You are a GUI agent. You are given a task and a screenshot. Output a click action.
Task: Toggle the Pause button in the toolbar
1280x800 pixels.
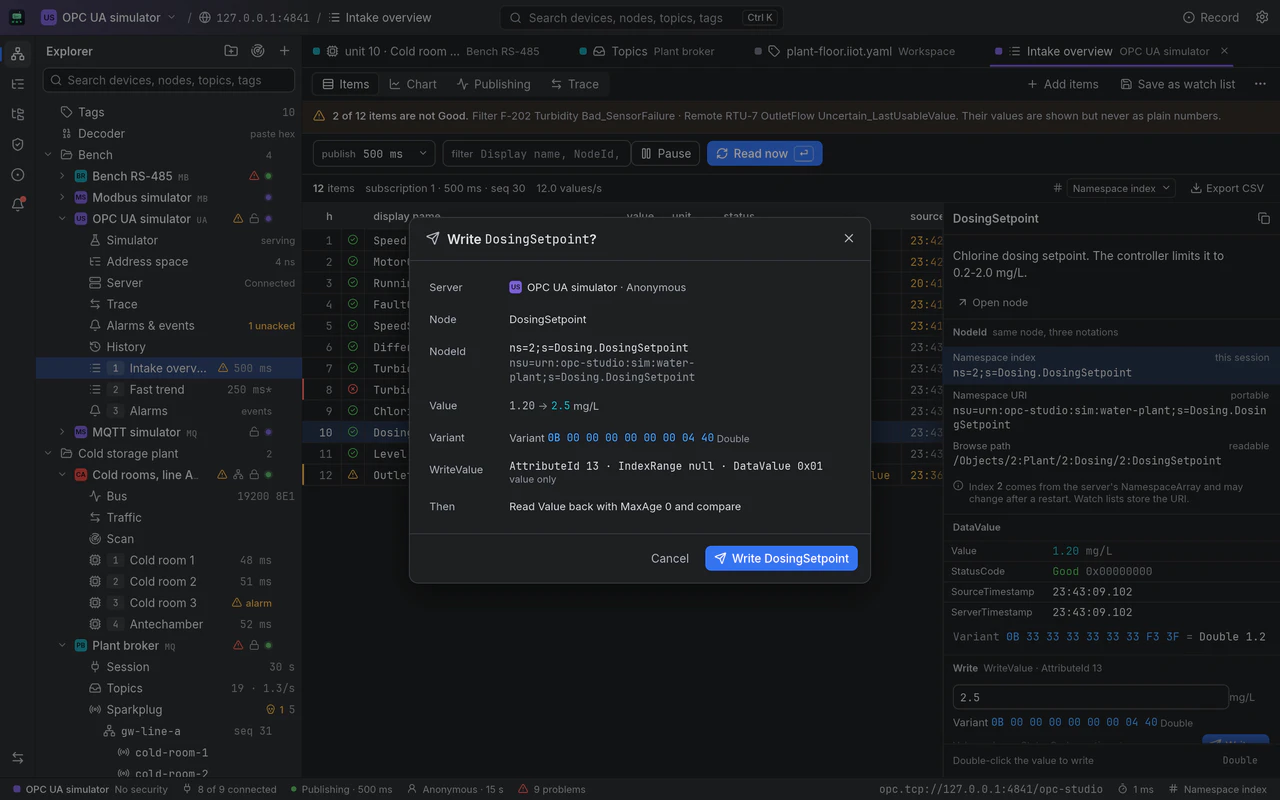pyautogui.click(x=666, y=153)
